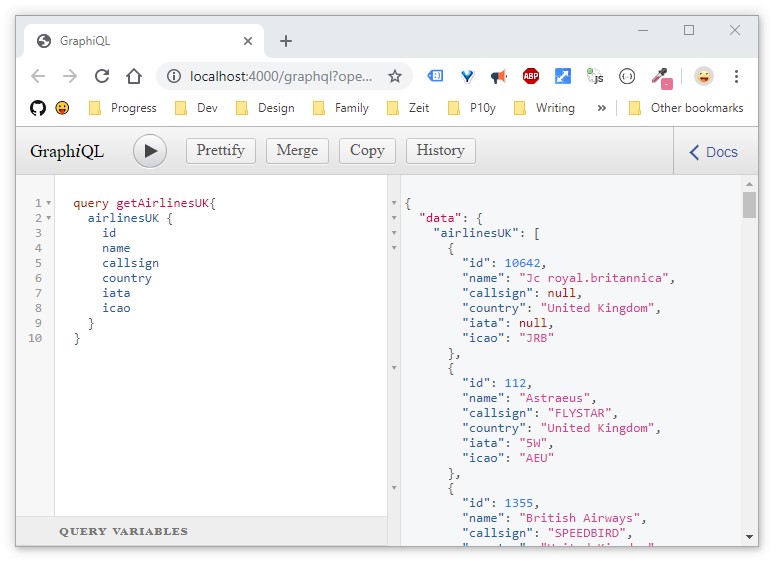Click the results scrollbar down arrow

click(749, 537)
